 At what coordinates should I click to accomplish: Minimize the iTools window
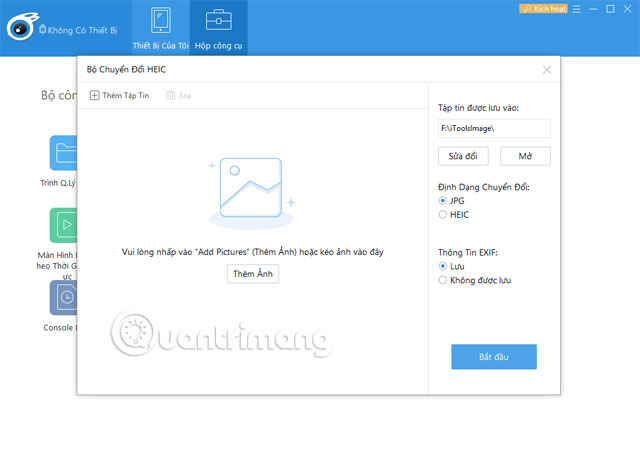tap(593, 9)
